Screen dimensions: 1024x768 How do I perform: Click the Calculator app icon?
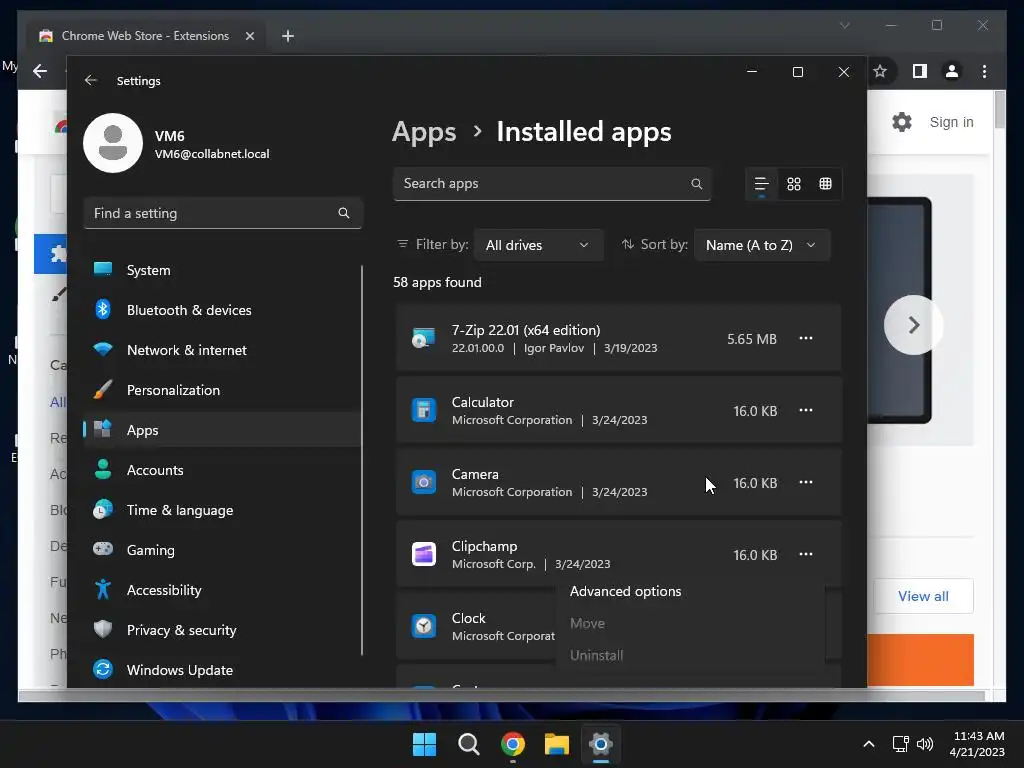pyautogui.click(x=423, y=410)
